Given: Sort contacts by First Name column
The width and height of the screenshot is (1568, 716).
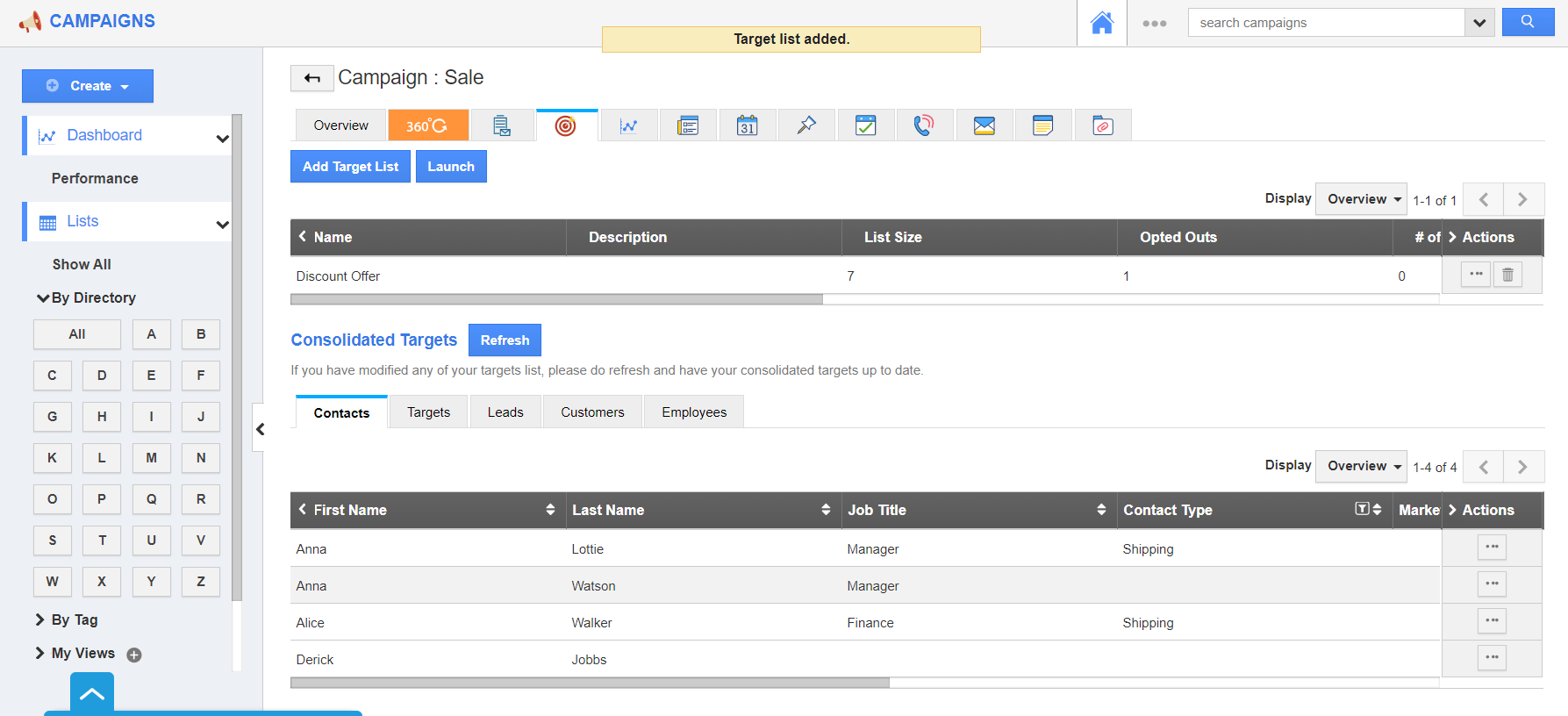Looking at the screenshot, I should pyautogui.click(x=550, y=510).
